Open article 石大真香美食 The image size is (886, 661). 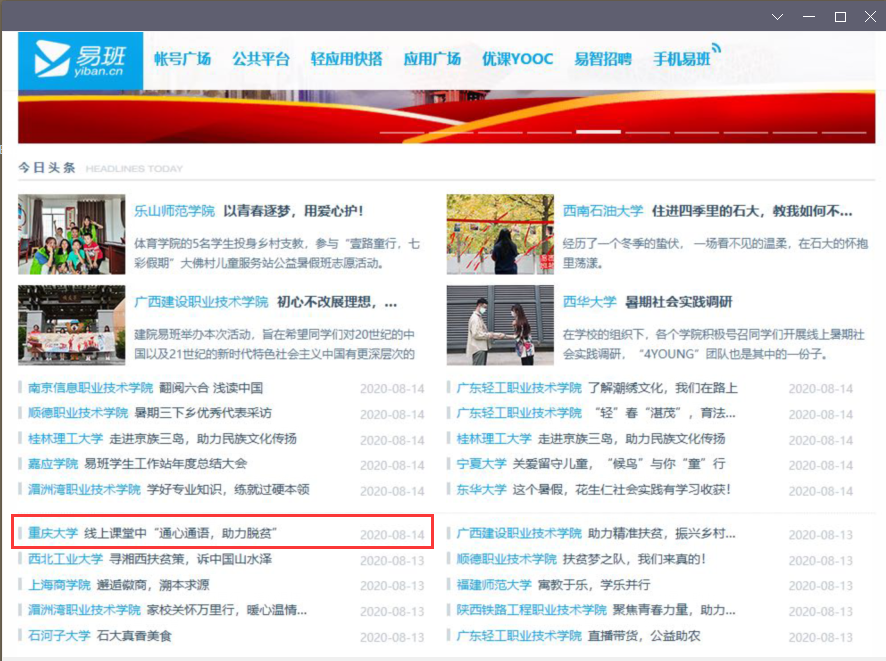[x=134, y=636]
